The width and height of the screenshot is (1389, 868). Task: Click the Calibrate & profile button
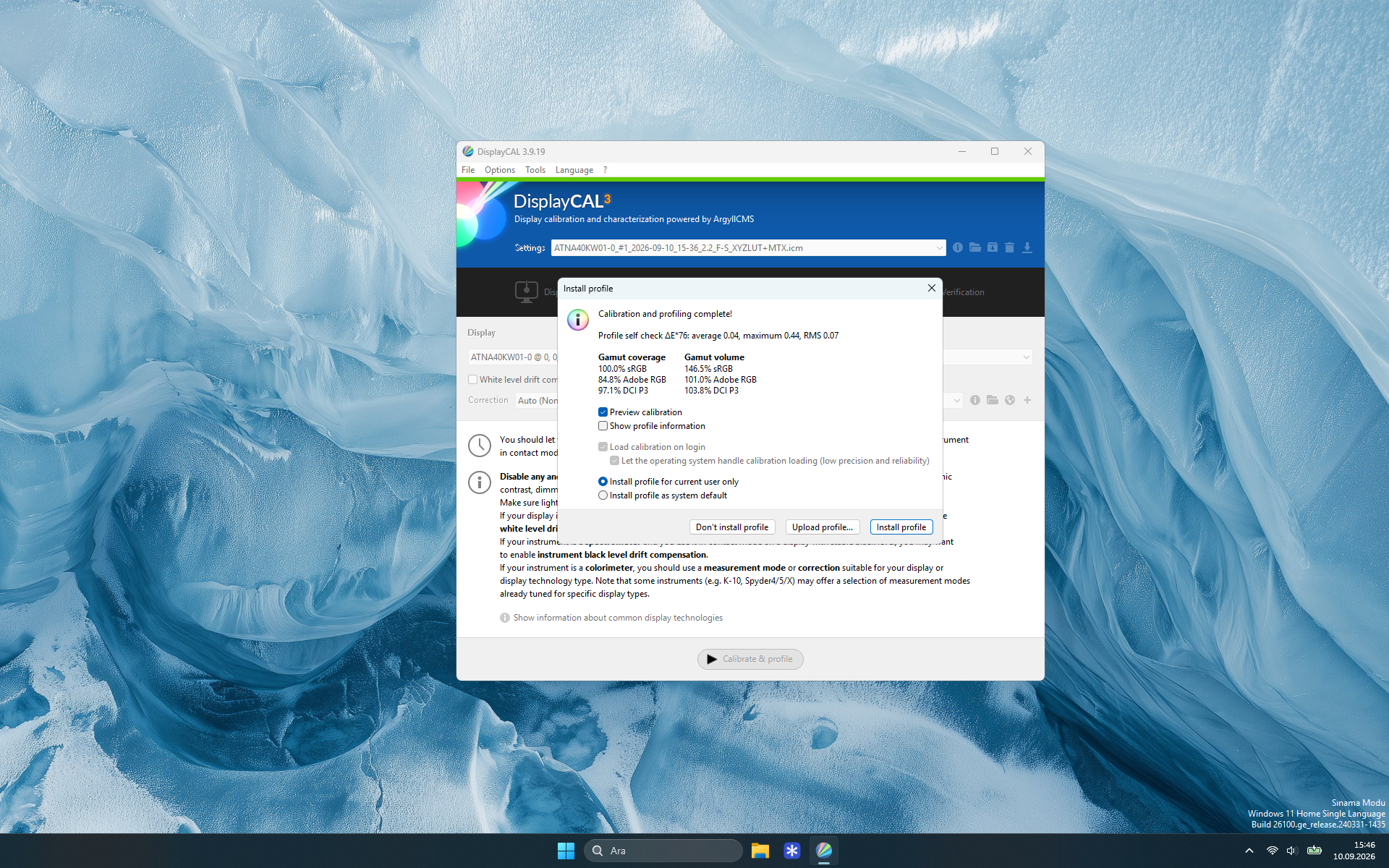[x=750, y=659]
